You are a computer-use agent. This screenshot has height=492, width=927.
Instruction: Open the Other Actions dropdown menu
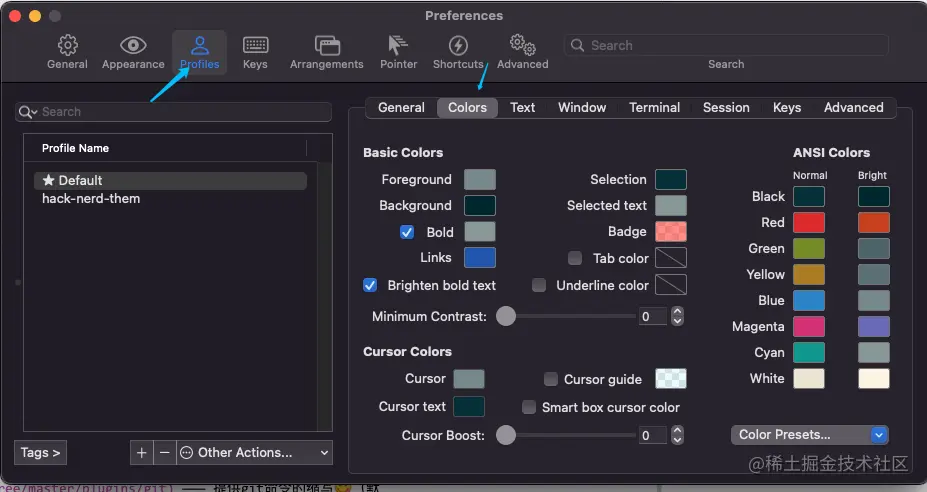[x=254, y=453]
